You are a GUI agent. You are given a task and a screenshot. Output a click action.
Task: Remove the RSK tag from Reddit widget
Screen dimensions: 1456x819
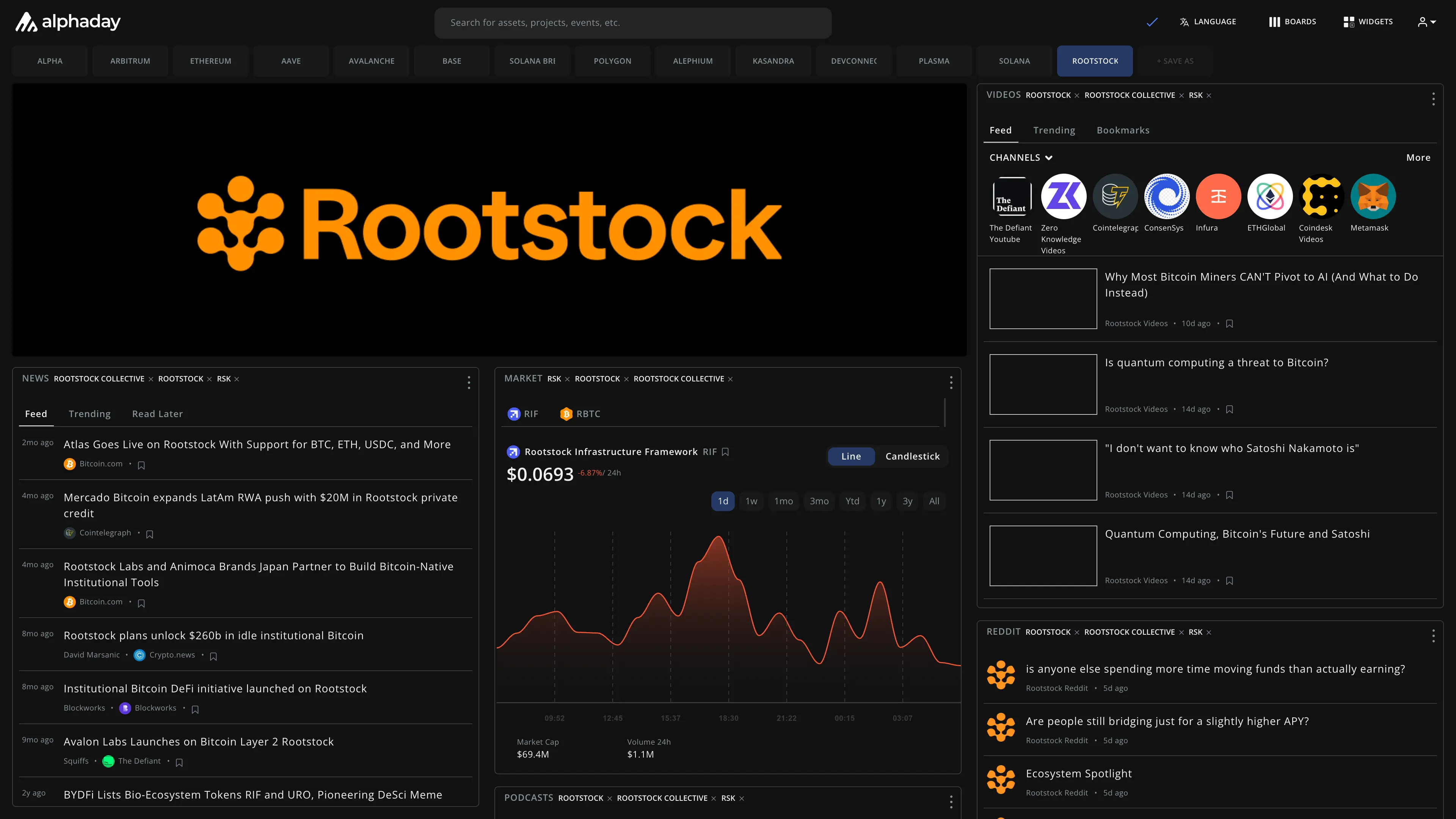1208,632
